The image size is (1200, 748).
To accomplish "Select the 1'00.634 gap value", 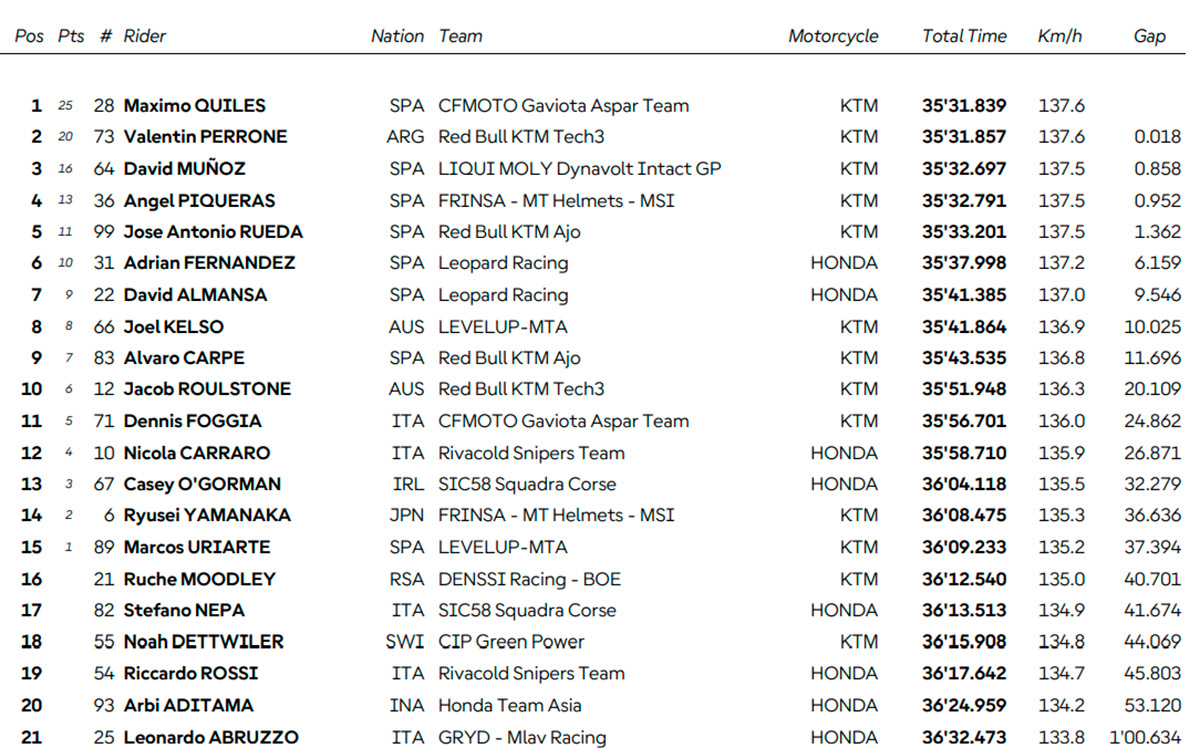I will 1145,738.
